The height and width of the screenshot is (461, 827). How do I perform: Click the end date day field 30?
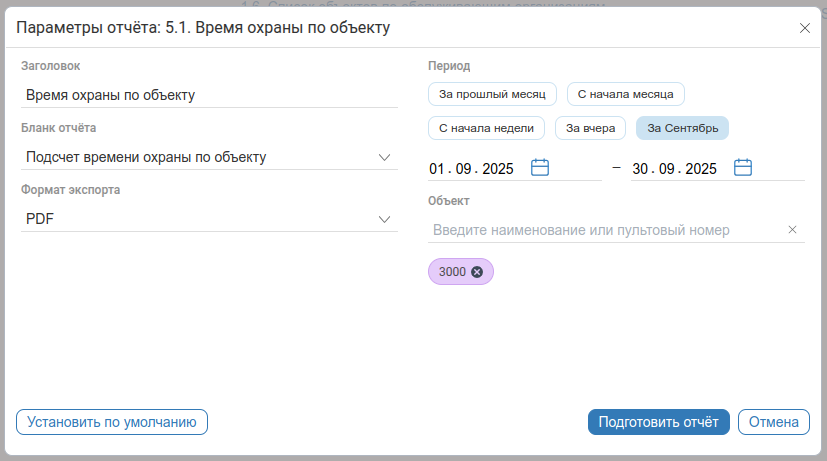[641, 169]
